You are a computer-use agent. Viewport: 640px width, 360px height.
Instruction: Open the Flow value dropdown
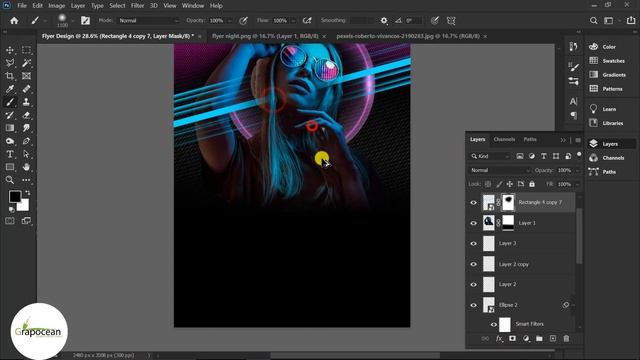tap(293, 20)
